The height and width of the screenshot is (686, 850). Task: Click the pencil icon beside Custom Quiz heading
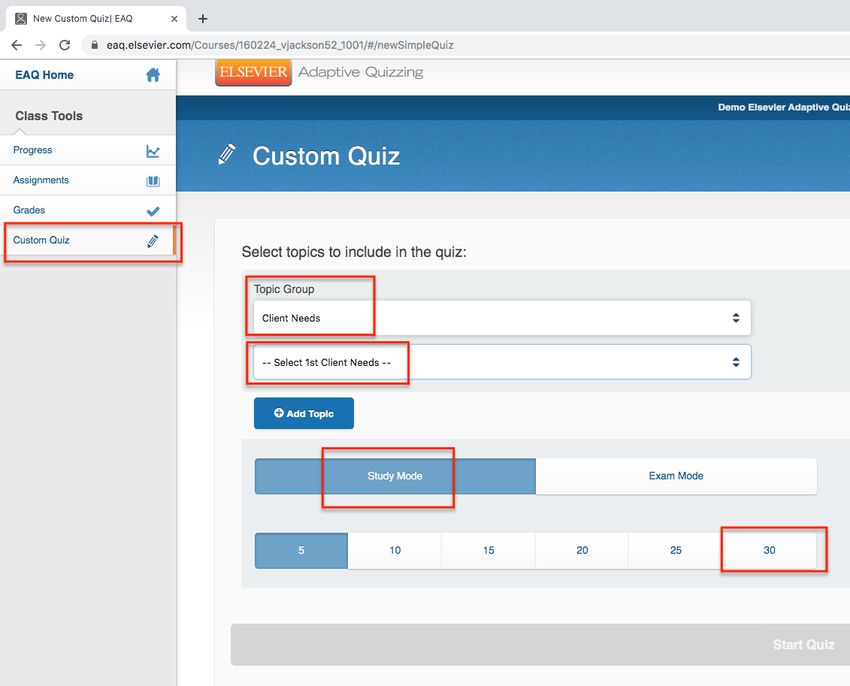(227, 155)
